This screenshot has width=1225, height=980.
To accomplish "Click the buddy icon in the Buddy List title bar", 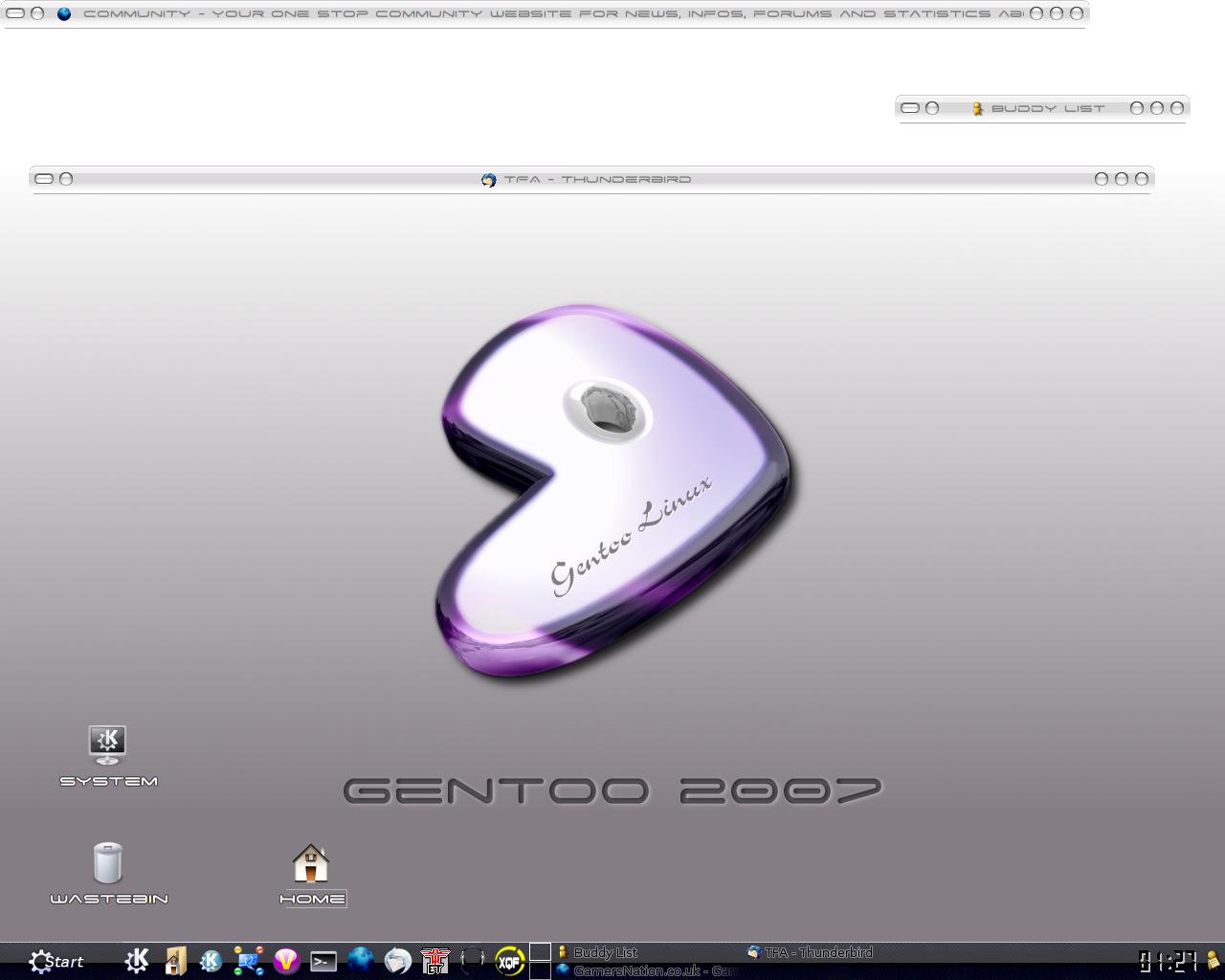I will click(977, 108).
